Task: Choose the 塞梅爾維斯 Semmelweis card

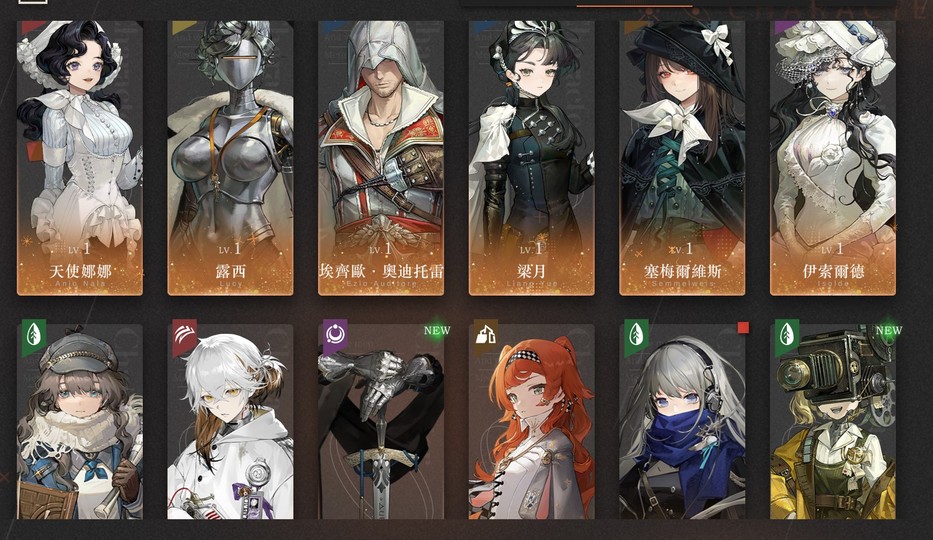Action: tap(682, 158)
